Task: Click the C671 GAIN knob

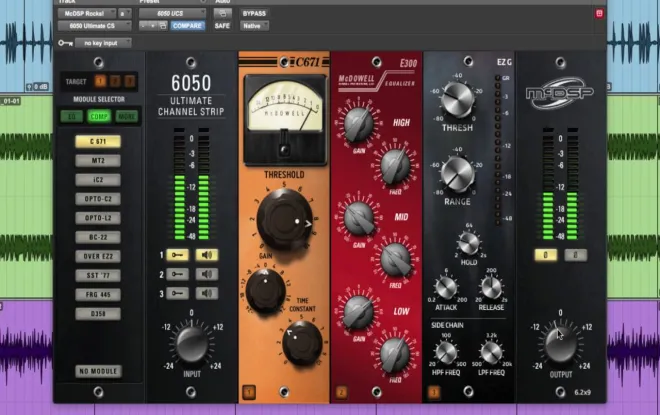Action: click(x=266, y=290)
